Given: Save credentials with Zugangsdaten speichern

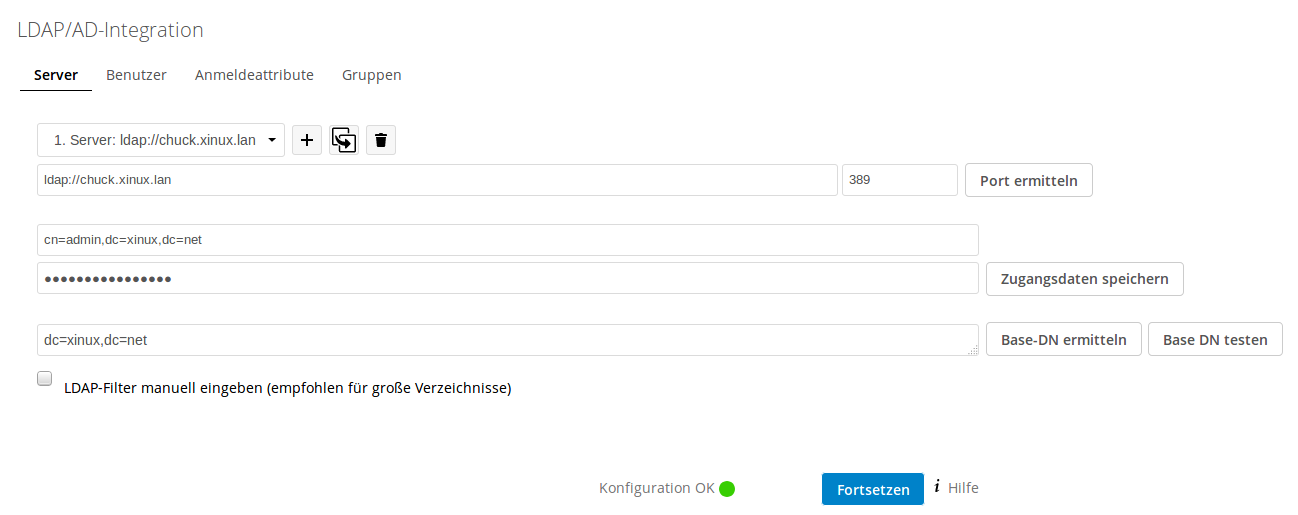Looking at the screenshot, I should pos(1085,279).
